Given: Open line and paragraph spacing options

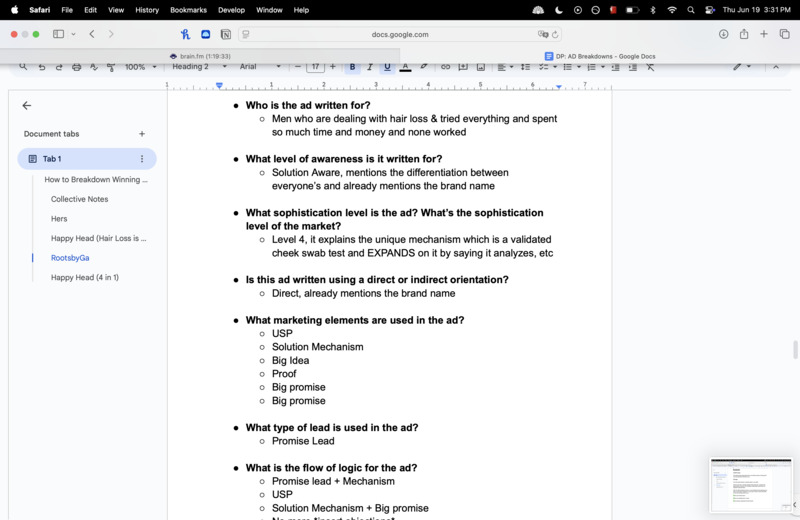Looking at the screenshot, I should click(525, 67).
